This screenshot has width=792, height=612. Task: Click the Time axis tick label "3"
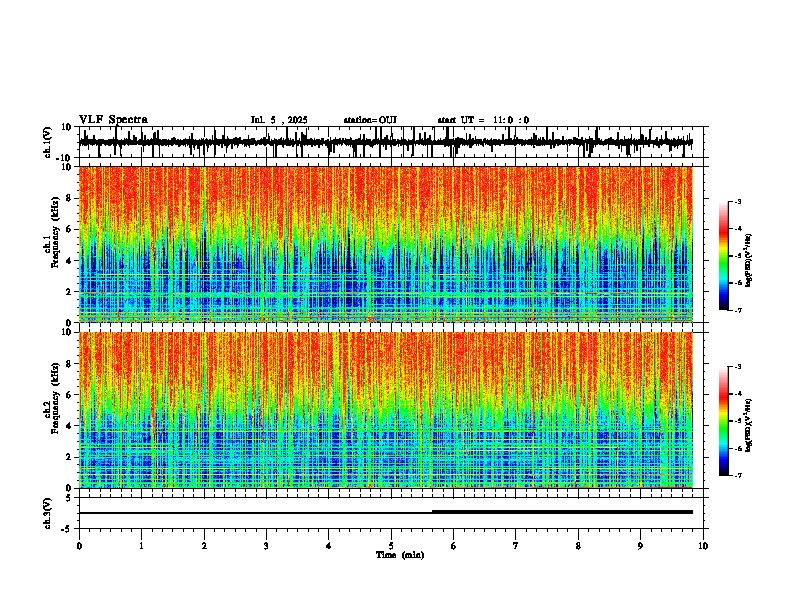(266, 546)
